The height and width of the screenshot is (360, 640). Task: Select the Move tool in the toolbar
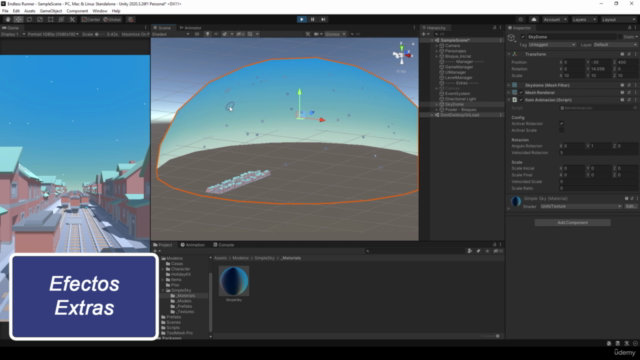point(18,19)
